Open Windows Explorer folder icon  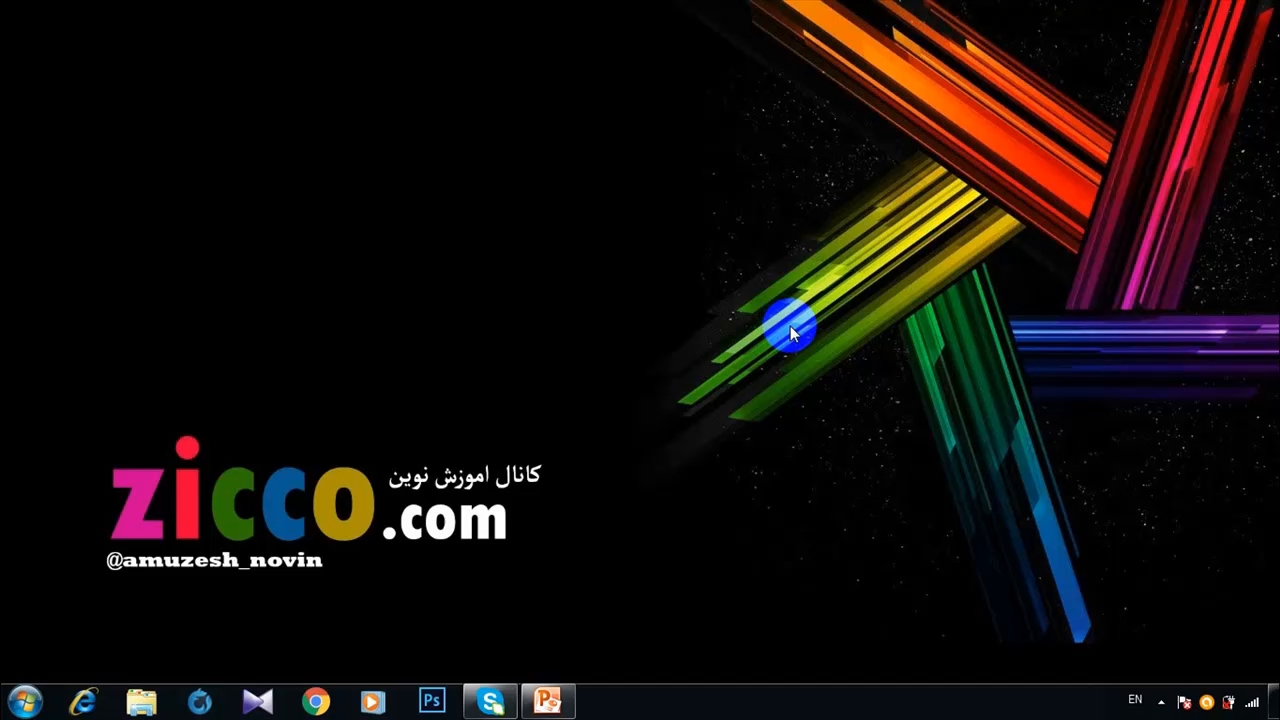point(141,701)
